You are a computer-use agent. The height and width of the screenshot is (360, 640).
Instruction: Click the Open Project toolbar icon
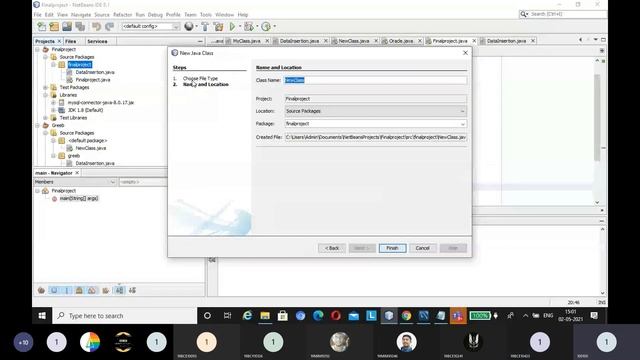(x=67, y=27)
